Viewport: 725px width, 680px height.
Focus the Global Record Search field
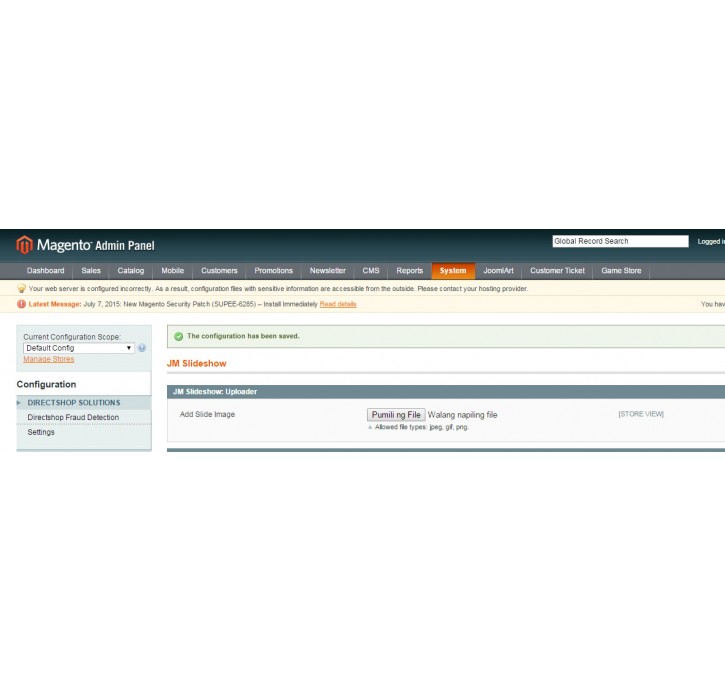coord(620,241)
